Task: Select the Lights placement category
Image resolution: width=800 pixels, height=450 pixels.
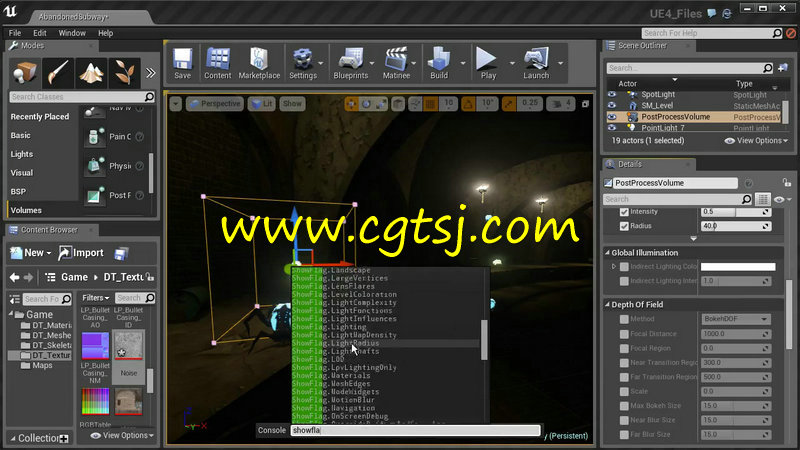Action: tap(21, 154)
